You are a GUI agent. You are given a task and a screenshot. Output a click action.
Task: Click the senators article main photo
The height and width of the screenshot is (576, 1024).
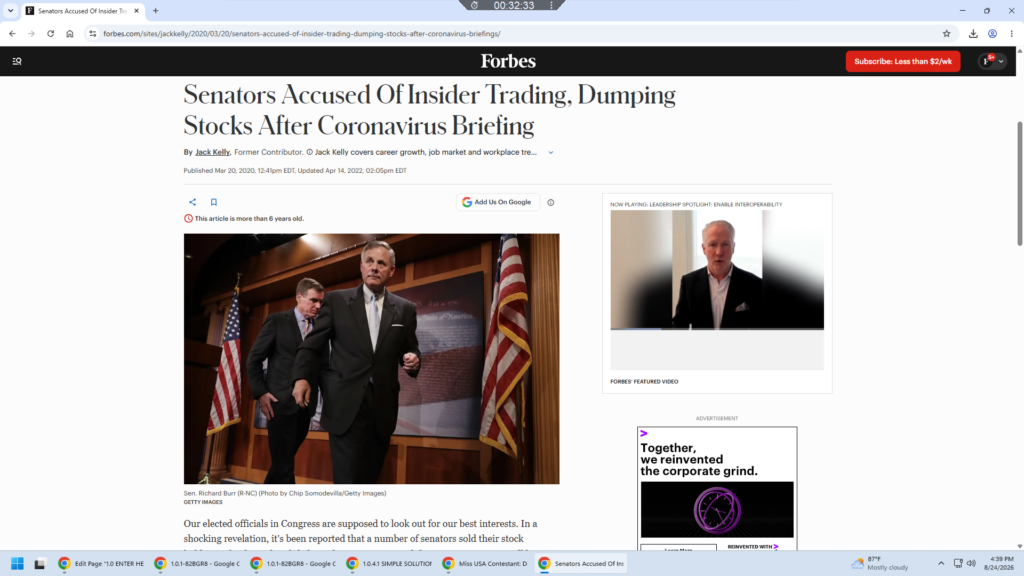(x=371, y=359)
